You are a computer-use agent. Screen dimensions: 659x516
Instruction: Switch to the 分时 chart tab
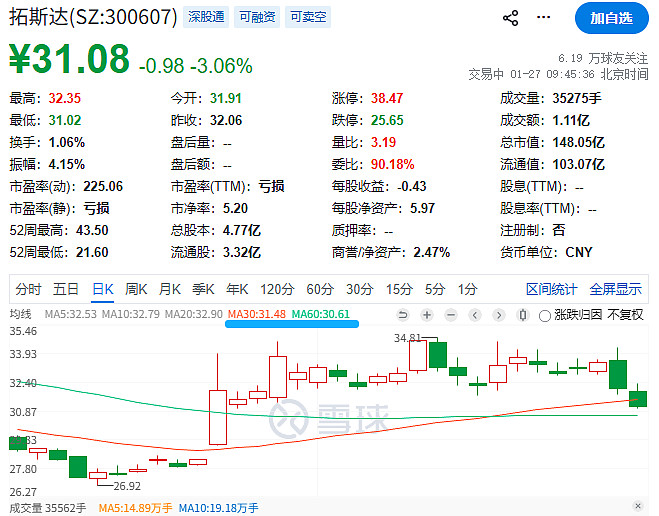(x=28, y=289)
